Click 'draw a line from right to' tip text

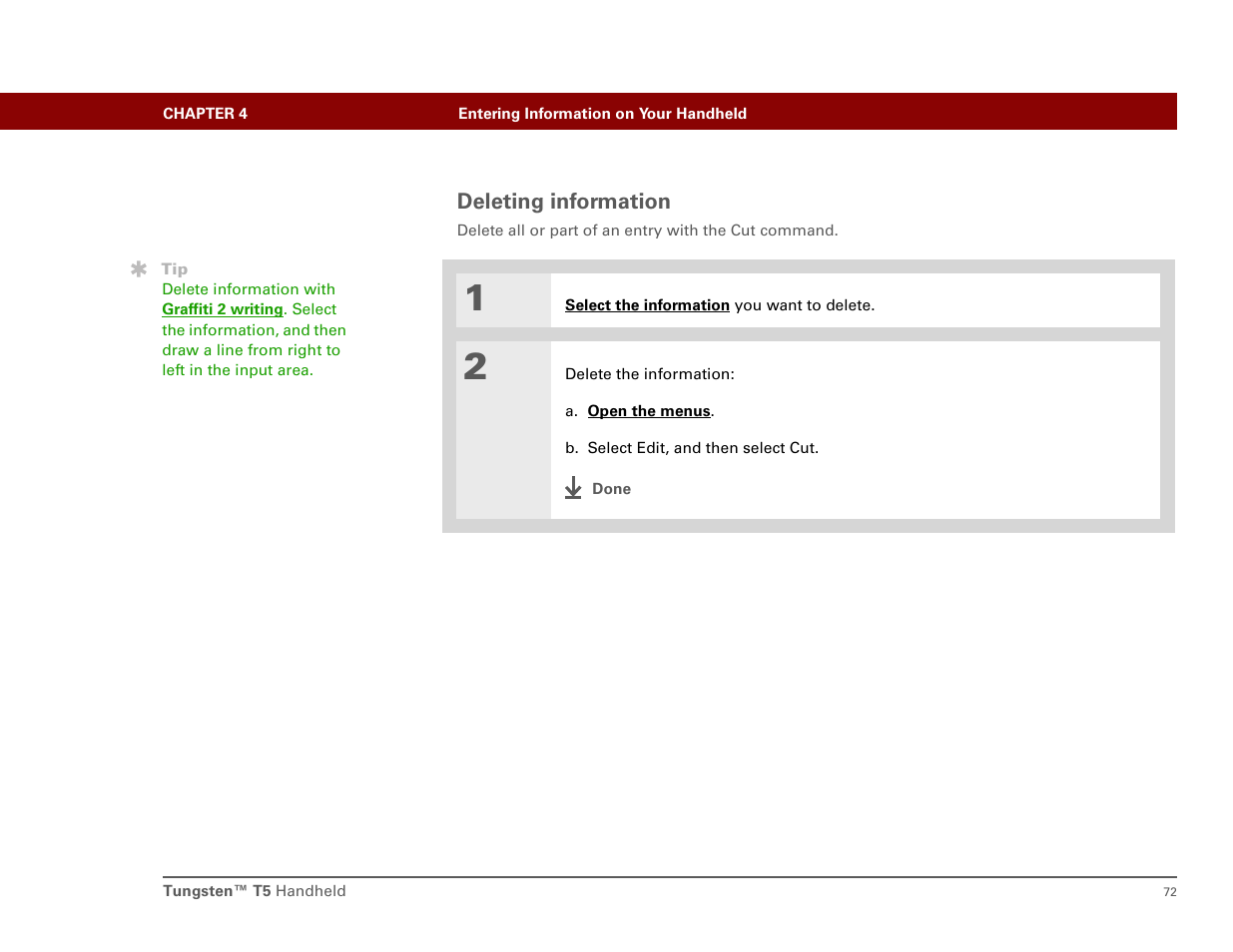(x=252, y=350)
